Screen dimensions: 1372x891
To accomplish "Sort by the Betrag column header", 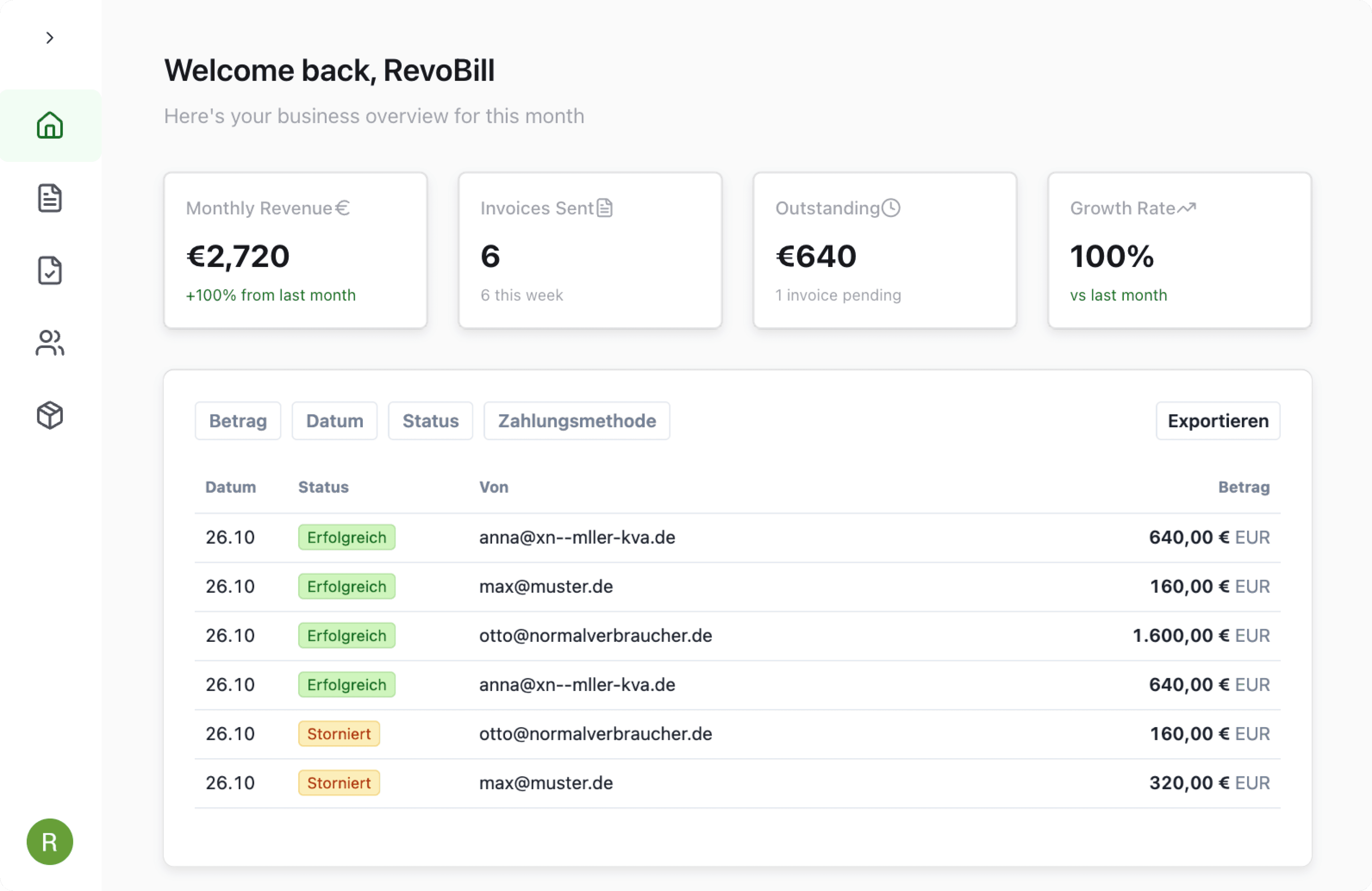I will [x=1244, y=487].
